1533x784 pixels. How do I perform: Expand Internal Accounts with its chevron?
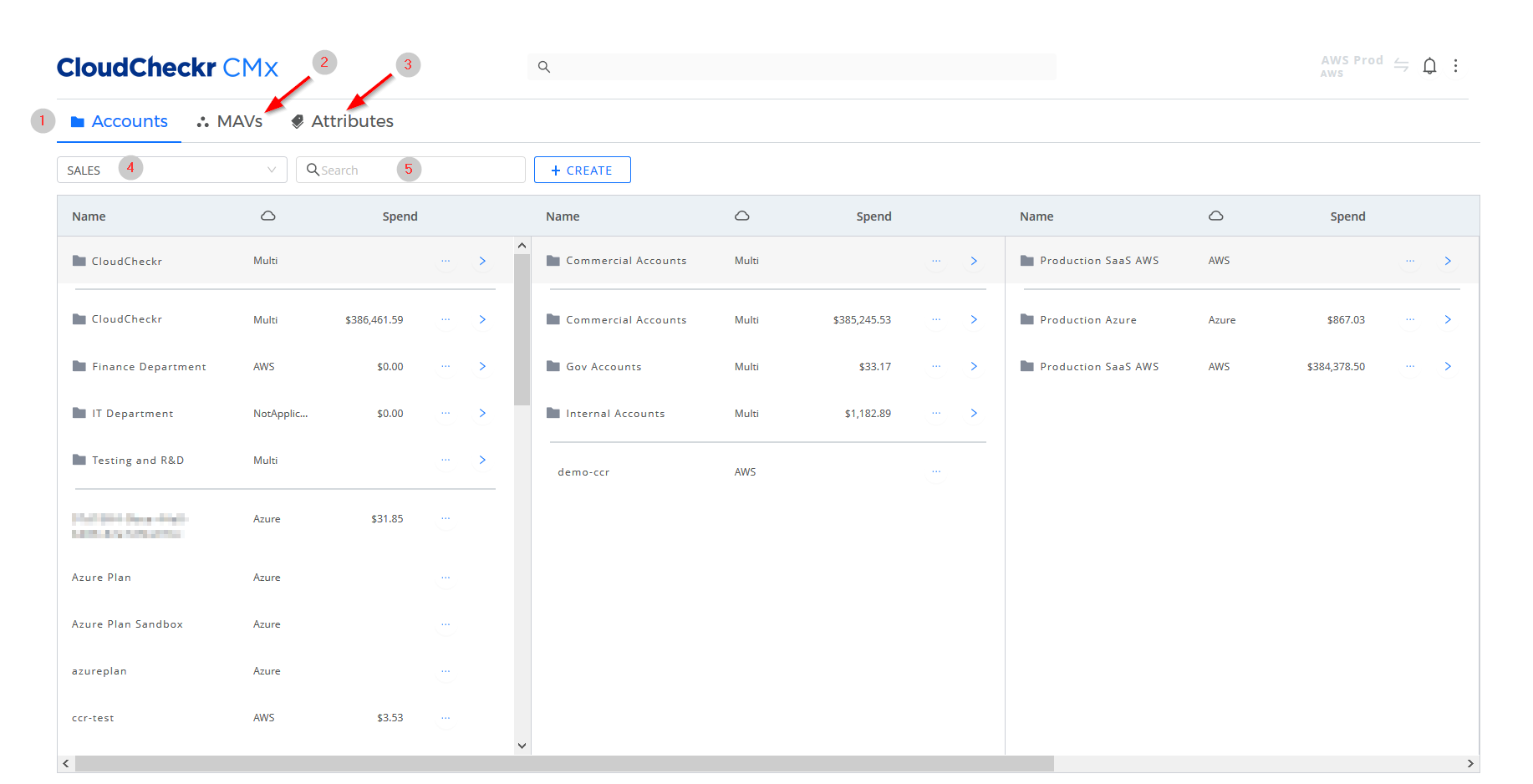point(974,413)
